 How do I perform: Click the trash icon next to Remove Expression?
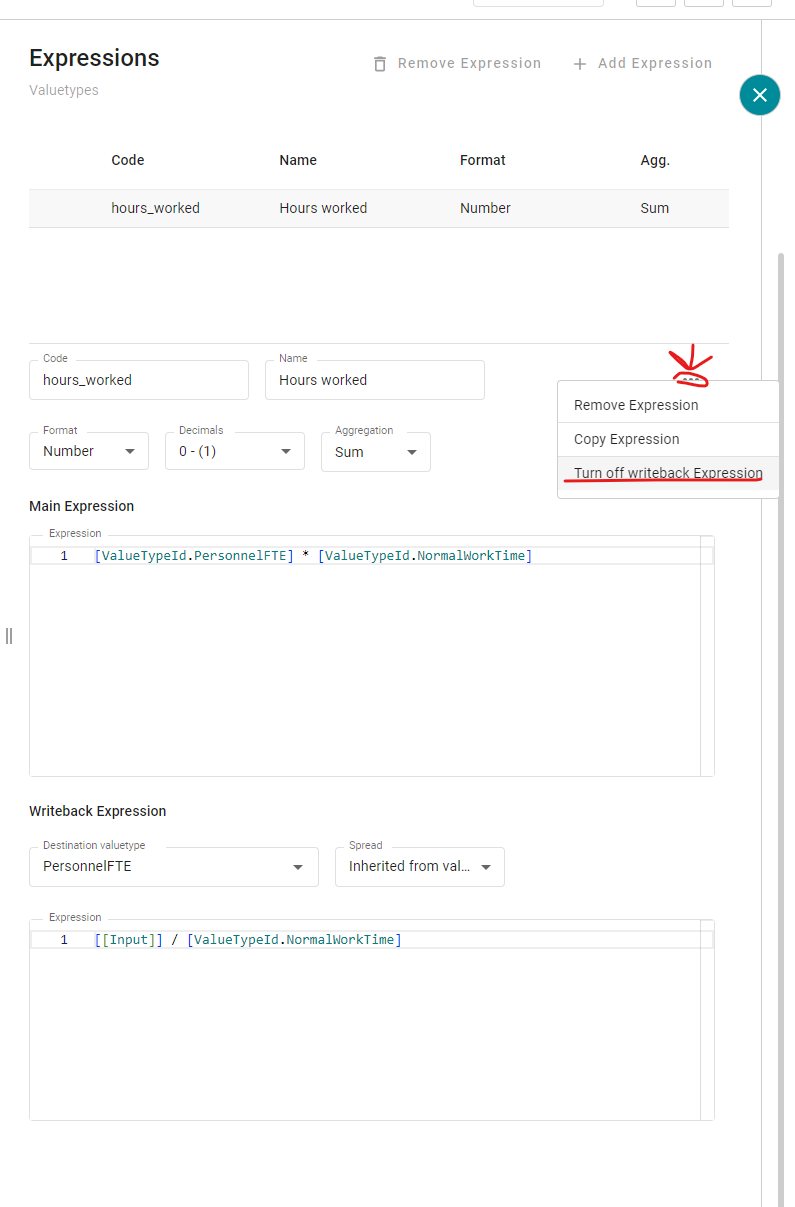tap(380, 64)
